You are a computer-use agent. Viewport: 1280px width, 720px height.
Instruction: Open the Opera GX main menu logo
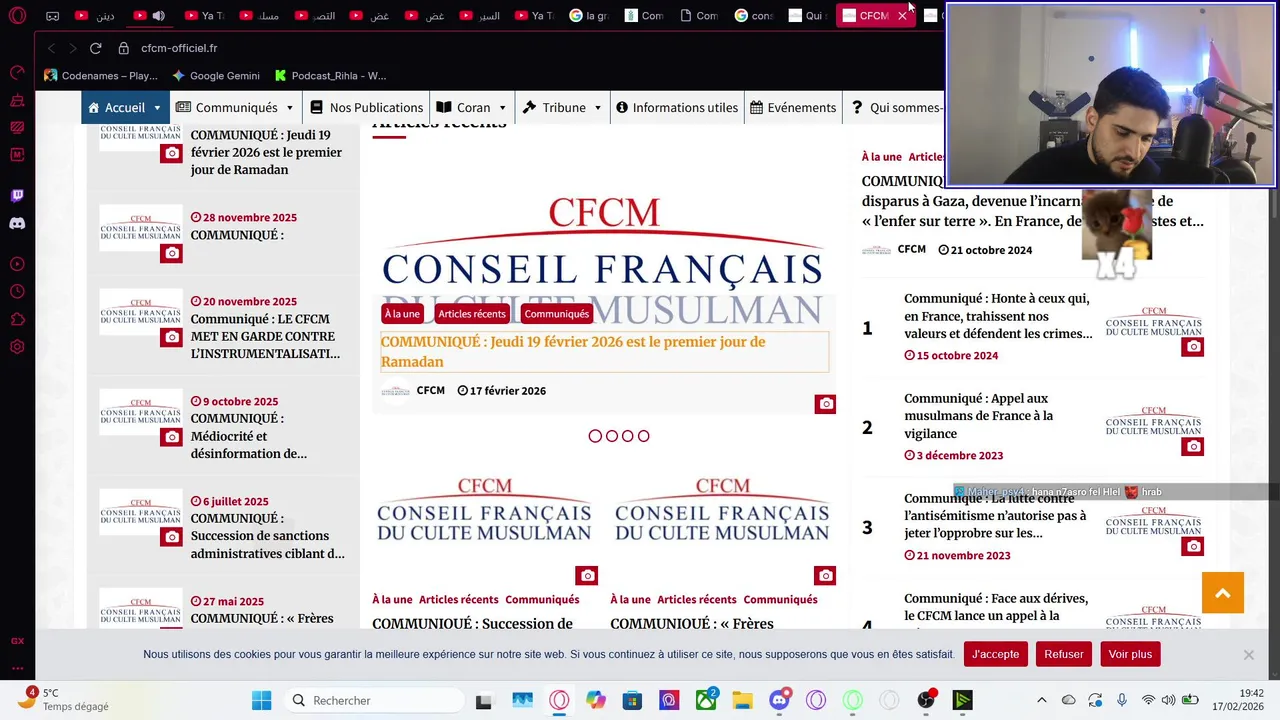17,16
